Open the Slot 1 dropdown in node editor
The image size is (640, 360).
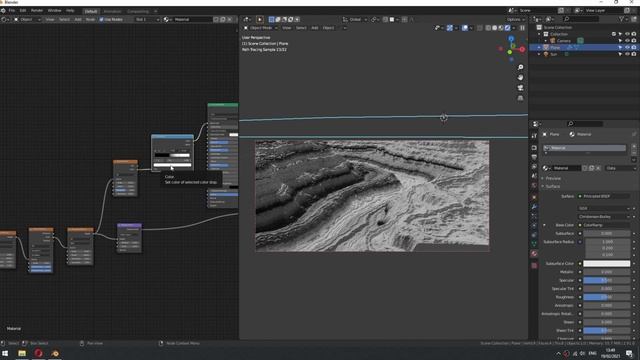[147, 19]
